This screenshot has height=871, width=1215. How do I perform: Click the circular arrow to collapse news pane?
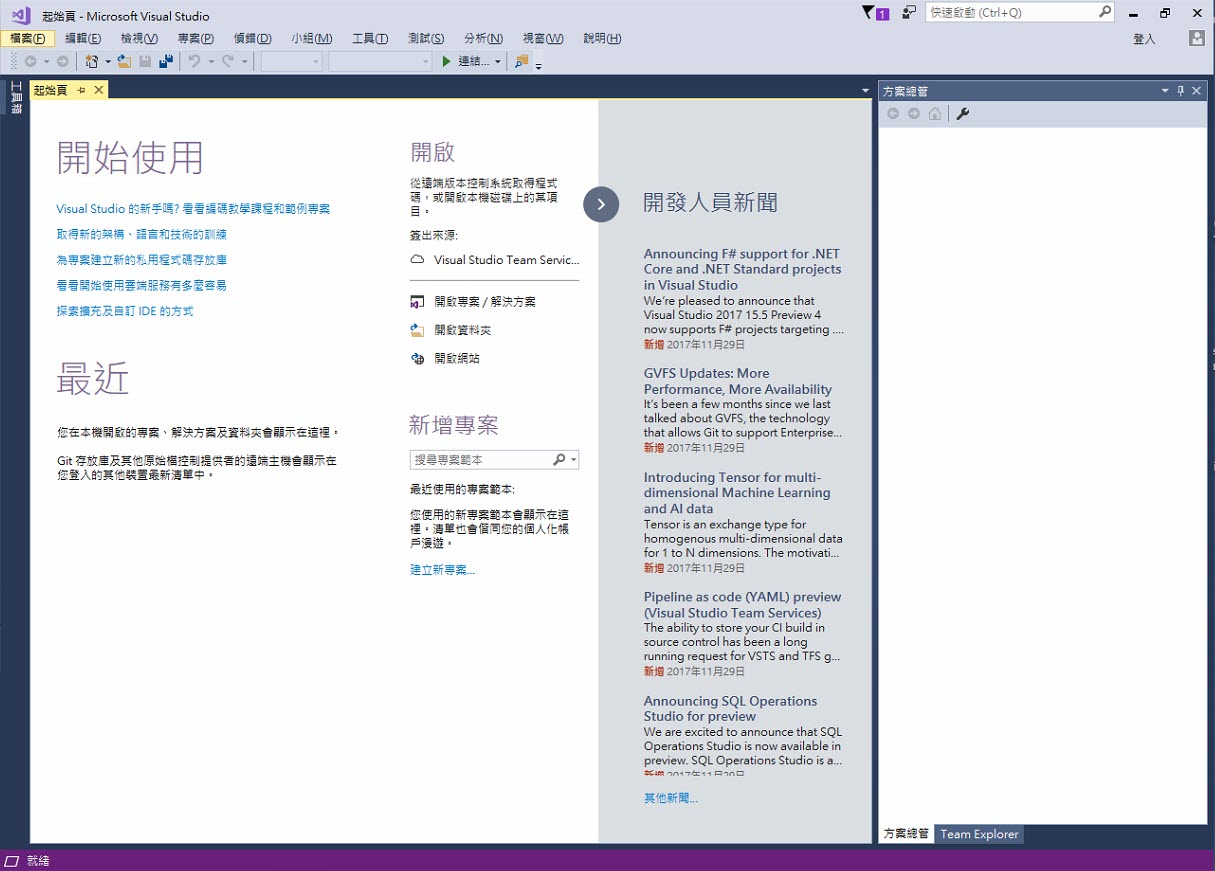click(601, 204)
